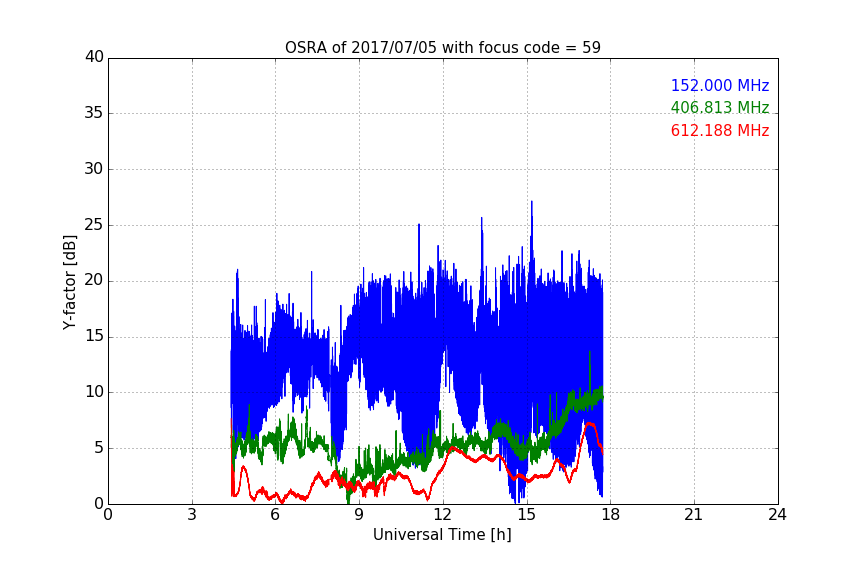
Task: Click x-axis tick value 15
Action: pos(527,515)
